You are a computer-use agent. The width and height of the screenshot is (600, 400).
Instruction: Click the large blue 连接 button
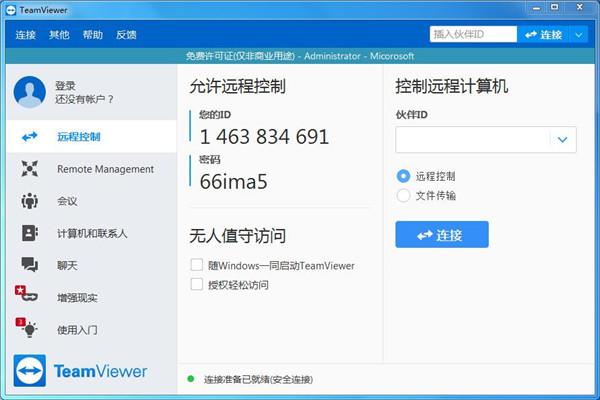[442, 234]
